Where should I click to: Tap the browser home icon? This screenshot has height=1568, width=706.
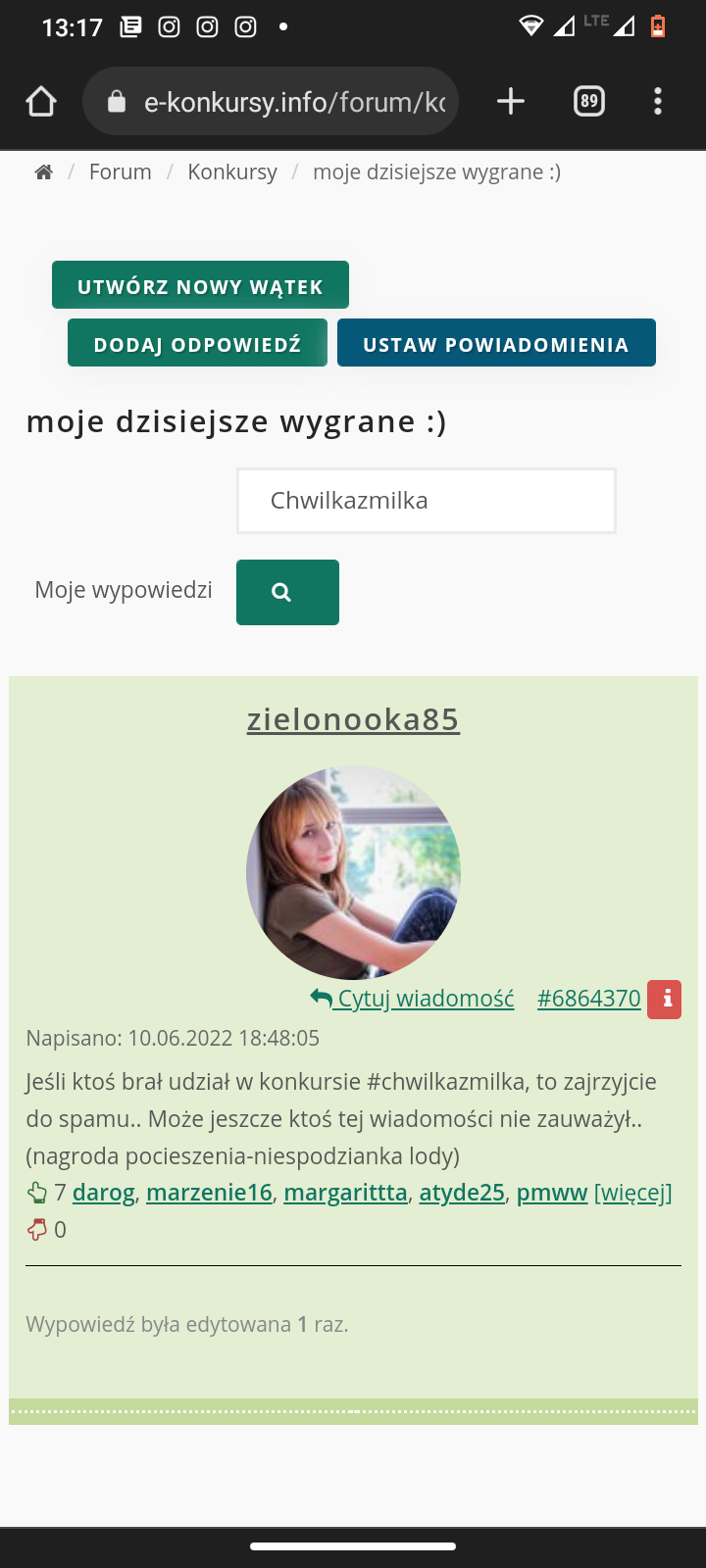(41, 101)
